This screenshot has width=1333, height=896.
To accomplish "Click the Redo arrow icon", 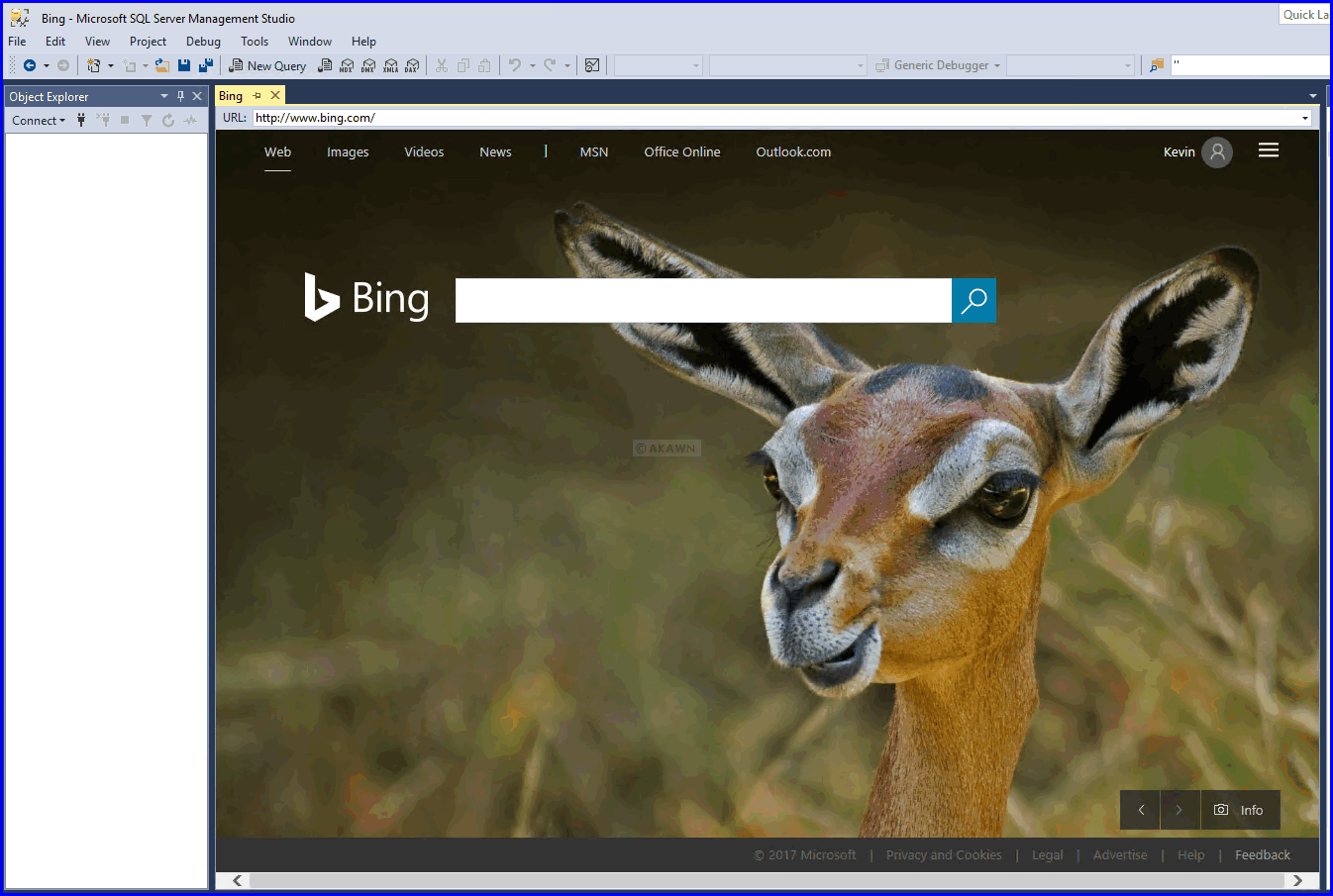I will tap(550, 65).
